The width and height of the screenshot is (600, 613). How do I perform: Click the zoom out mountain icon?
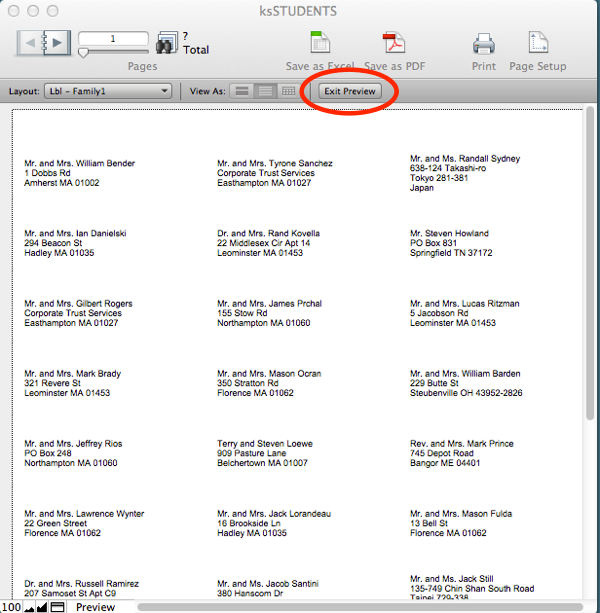click(29, 606)
